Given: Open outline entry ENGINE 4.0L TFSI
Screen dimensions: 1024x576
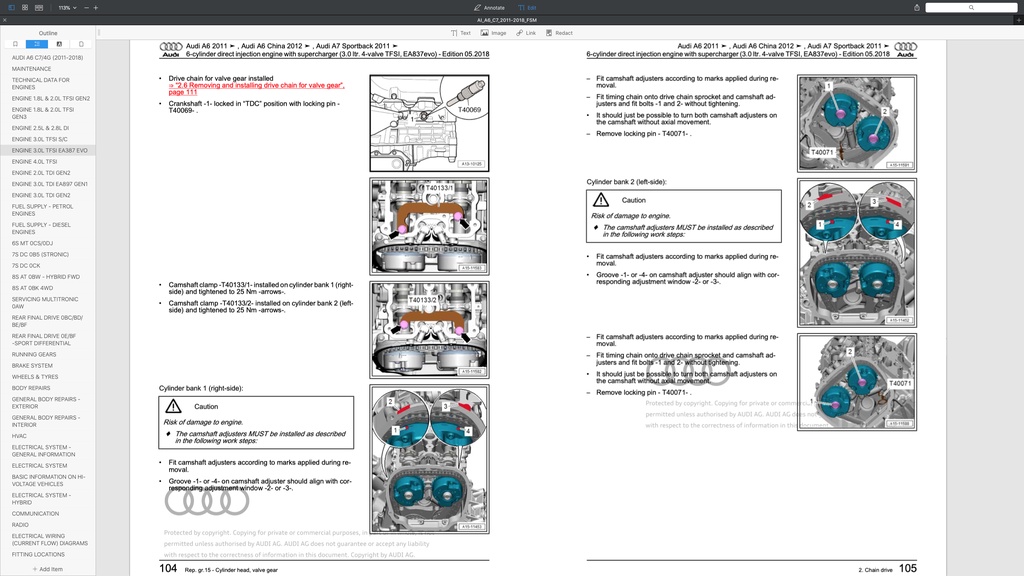Looking at the screenshot, I should [34, 161].
